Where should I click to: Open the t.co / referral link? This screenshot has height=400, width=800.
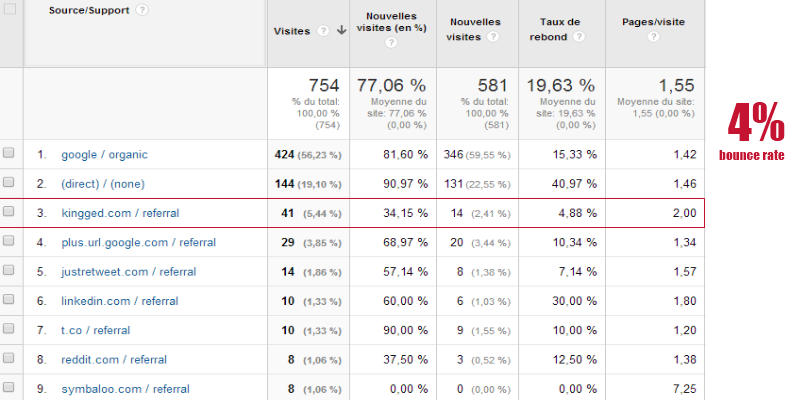click(x=96, y=331)
